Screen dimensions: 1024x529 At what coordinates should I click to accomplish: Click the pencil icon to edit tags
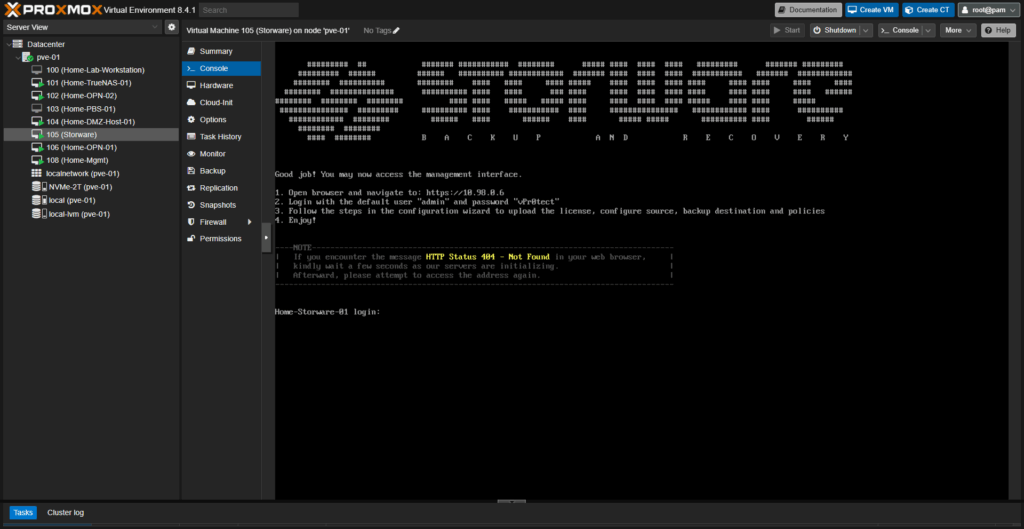point(396,31)
